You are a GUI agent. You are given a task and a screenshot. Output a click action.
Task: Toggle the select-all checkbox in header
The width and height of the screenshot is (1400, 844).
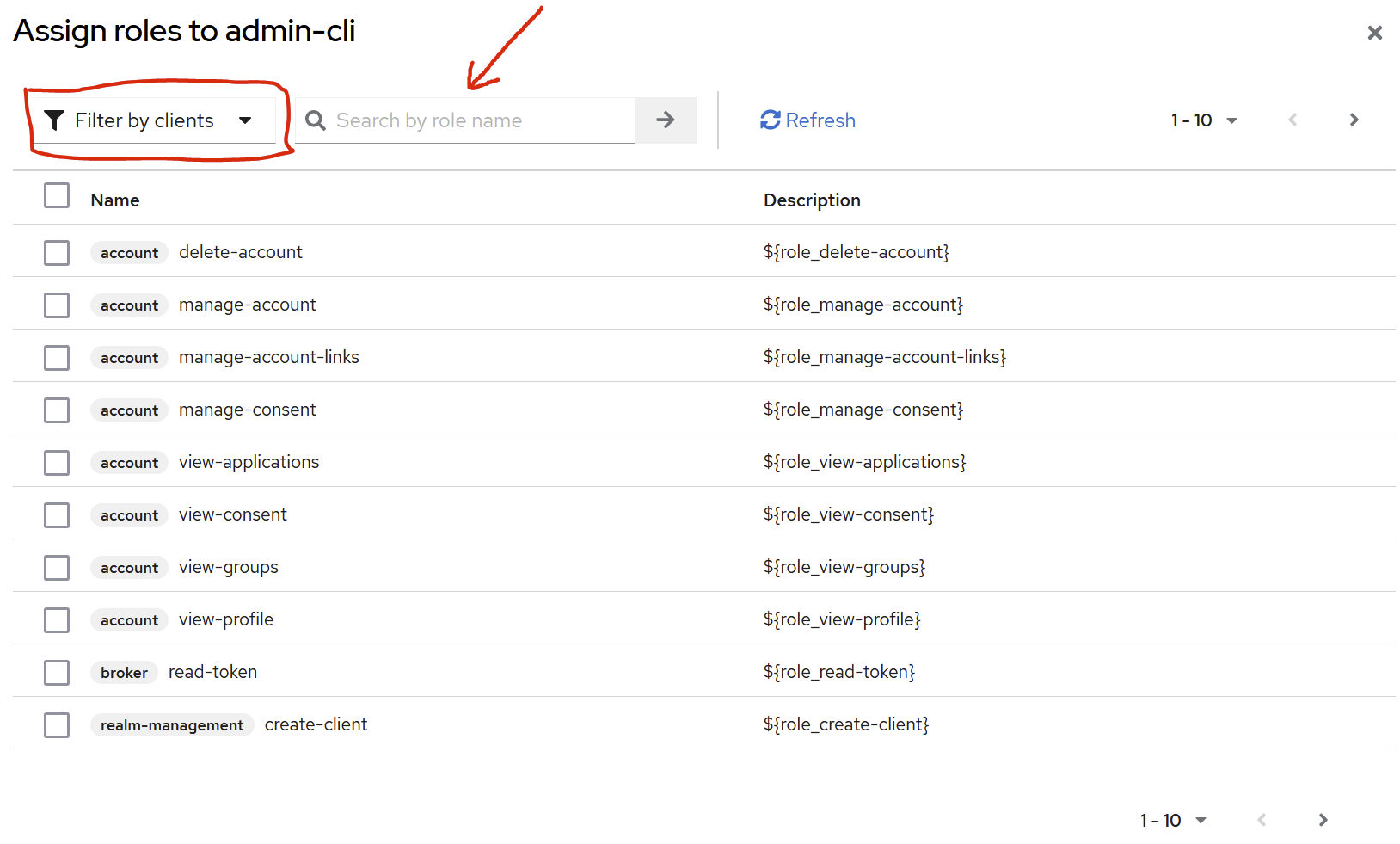[x=57, y=196]
